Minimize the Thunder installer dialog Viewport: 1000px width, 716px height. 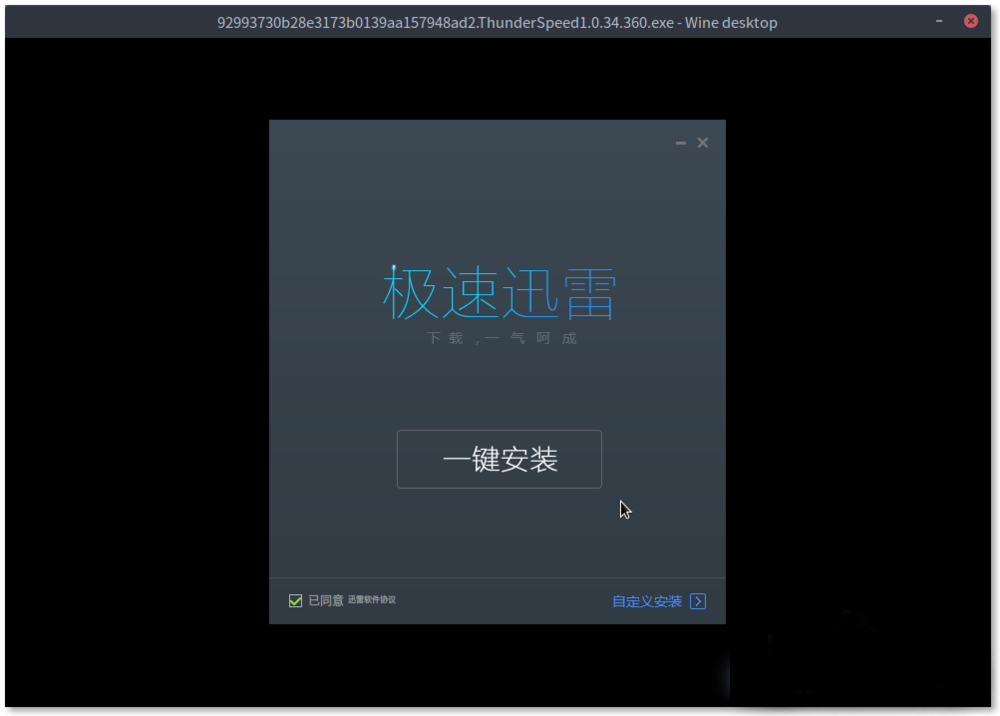point(680,143)
